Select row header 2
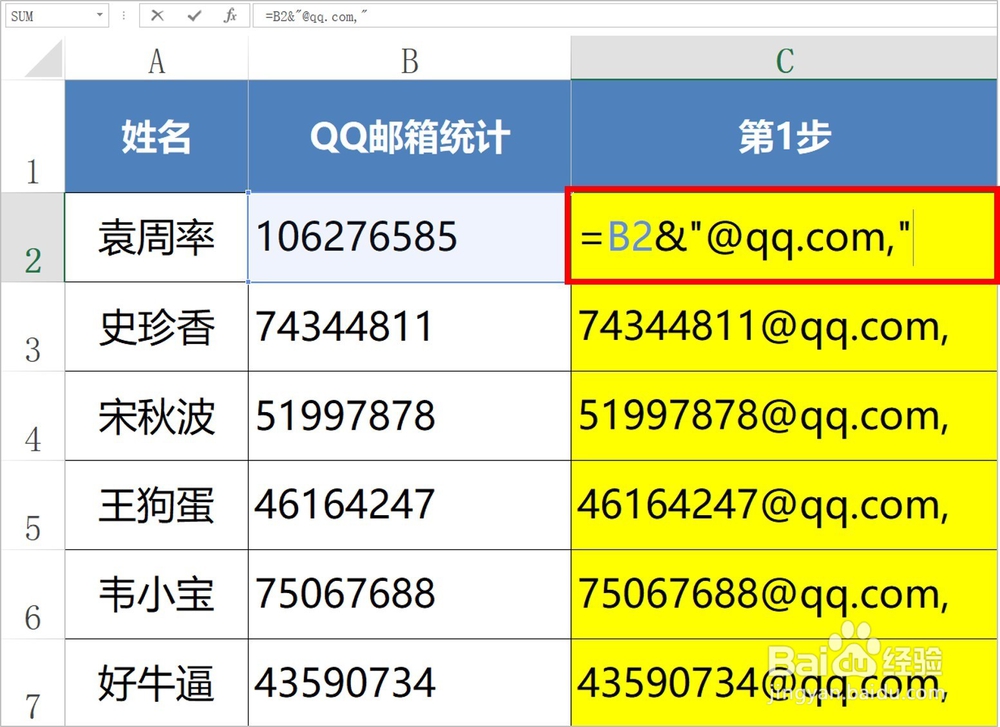Viewport: 1000px width, 727px height. 33,237
